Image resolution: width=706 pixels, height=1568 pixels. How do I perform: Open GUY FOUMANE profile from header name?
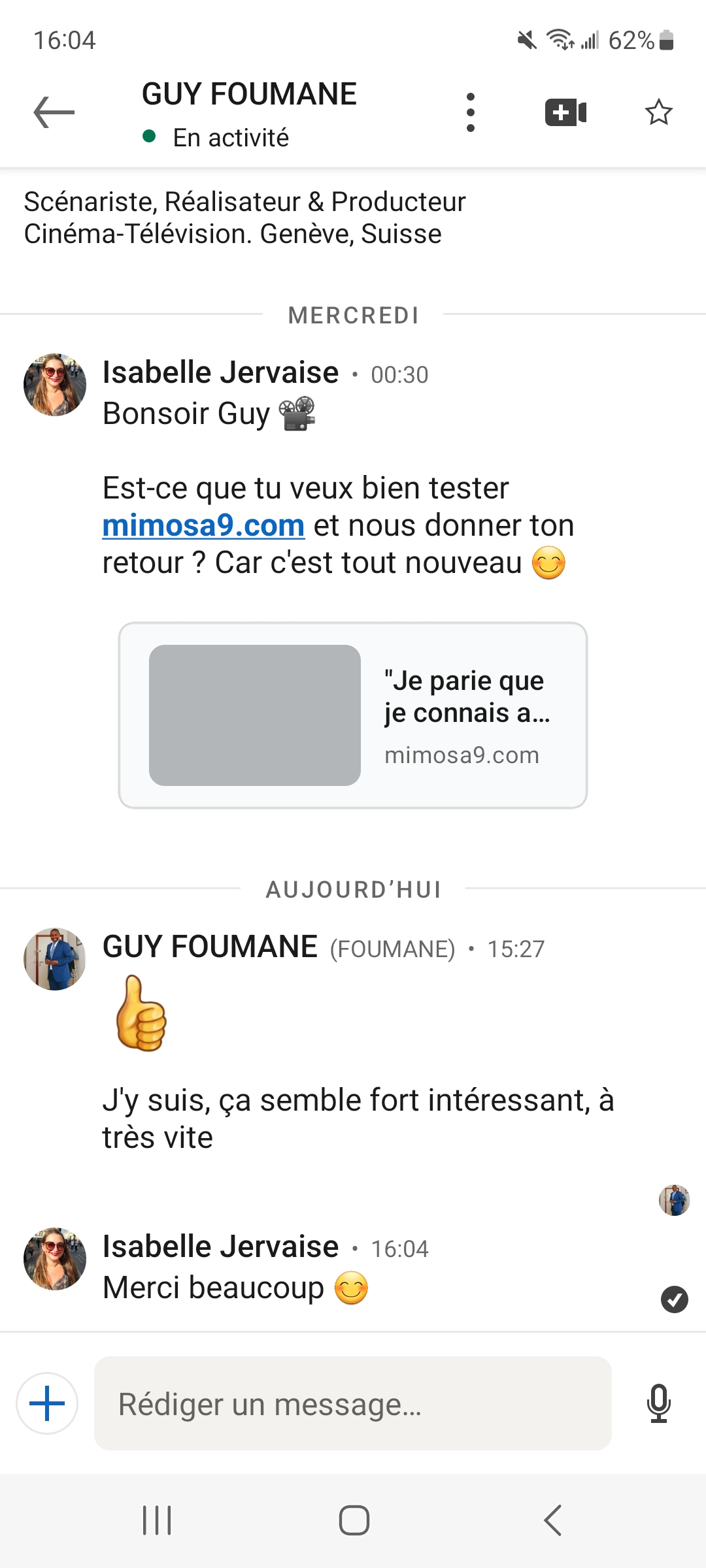249,95
